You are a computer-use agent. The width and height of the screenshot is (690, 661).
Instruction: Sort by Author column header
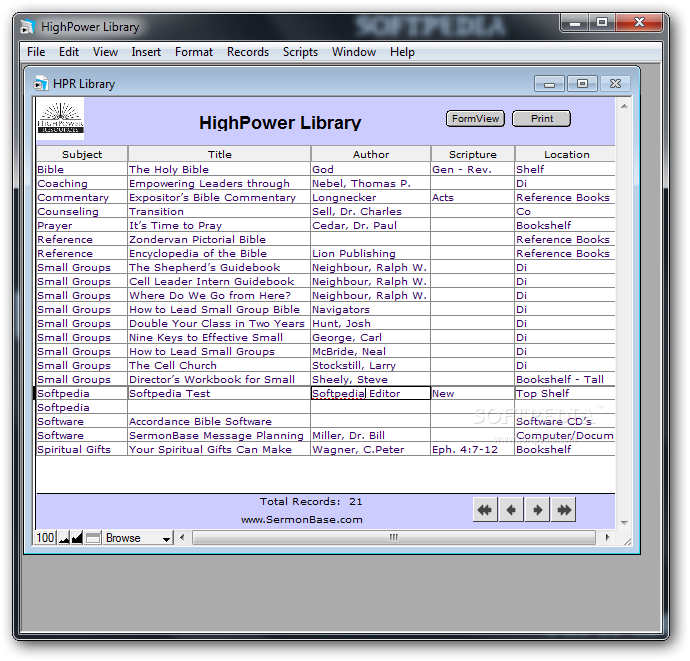click(371, 154)
